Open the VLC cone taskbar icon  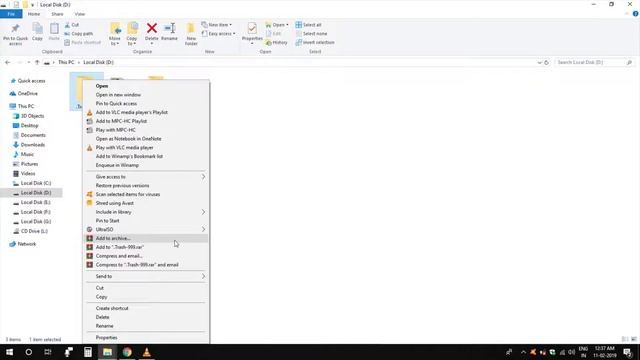tap(147, 352)
